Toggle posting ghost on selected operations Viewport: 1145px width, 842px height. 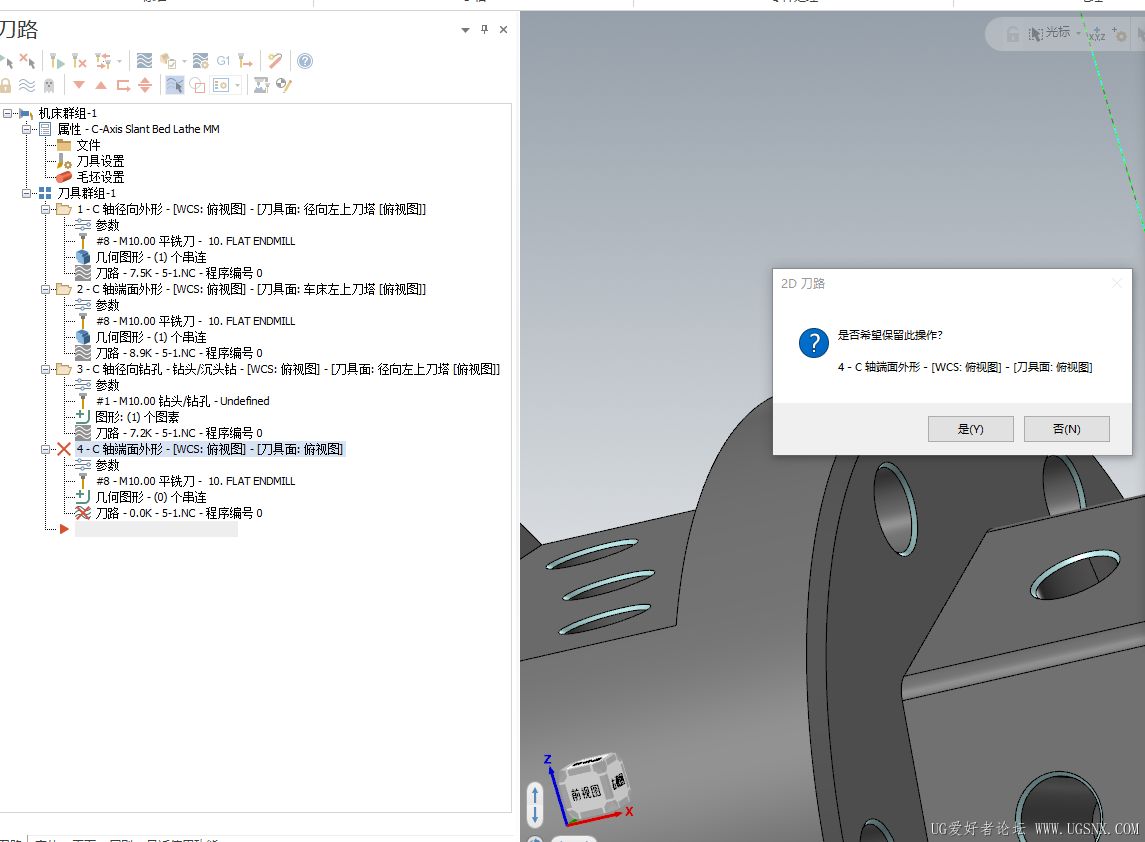click(x=49, y=85)
